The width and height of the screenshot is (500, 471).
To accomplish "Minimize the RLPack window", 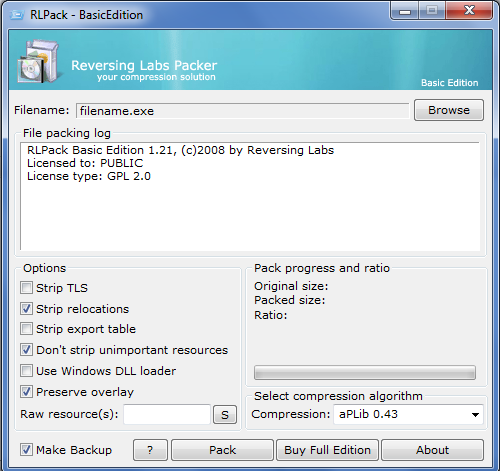I will pos(405,11).
